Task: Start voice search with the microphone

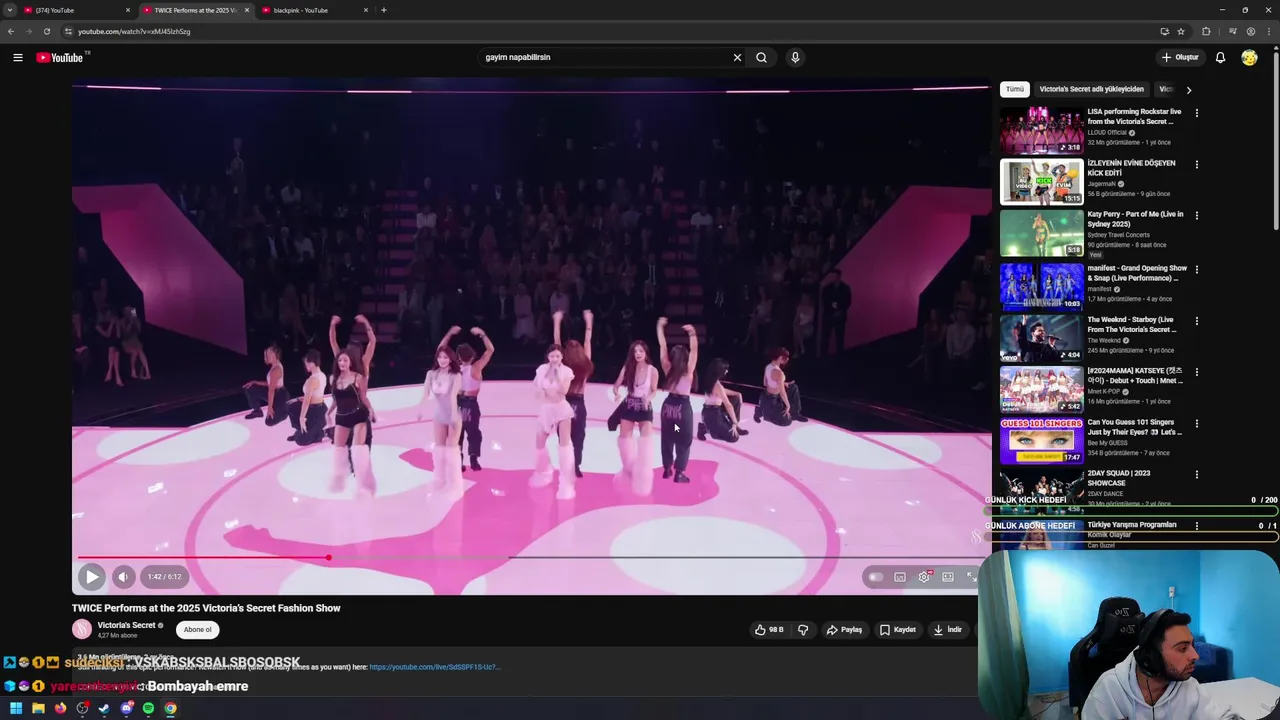Action: click(795, 57)
